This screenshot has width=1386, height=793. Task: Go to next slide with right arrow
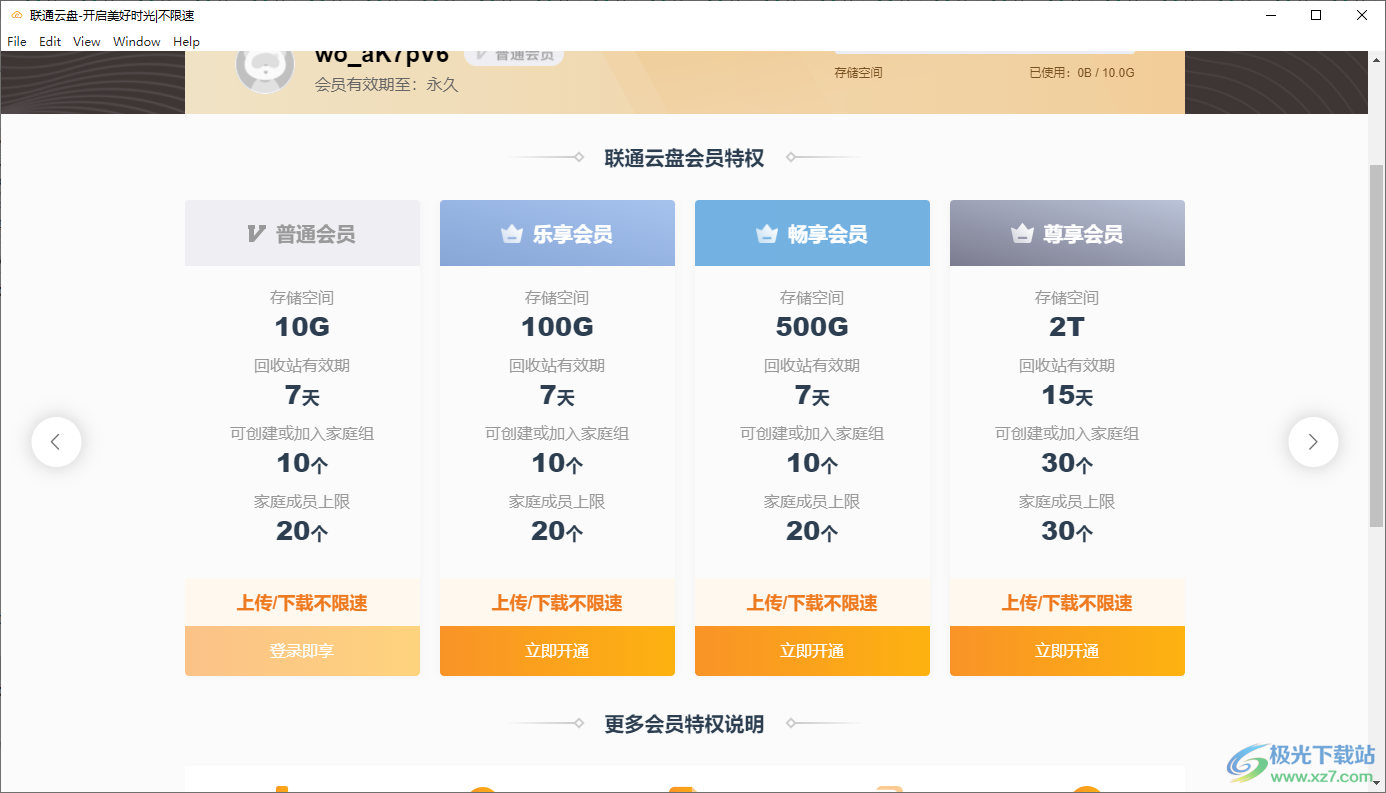click(x=1313, y=442)
